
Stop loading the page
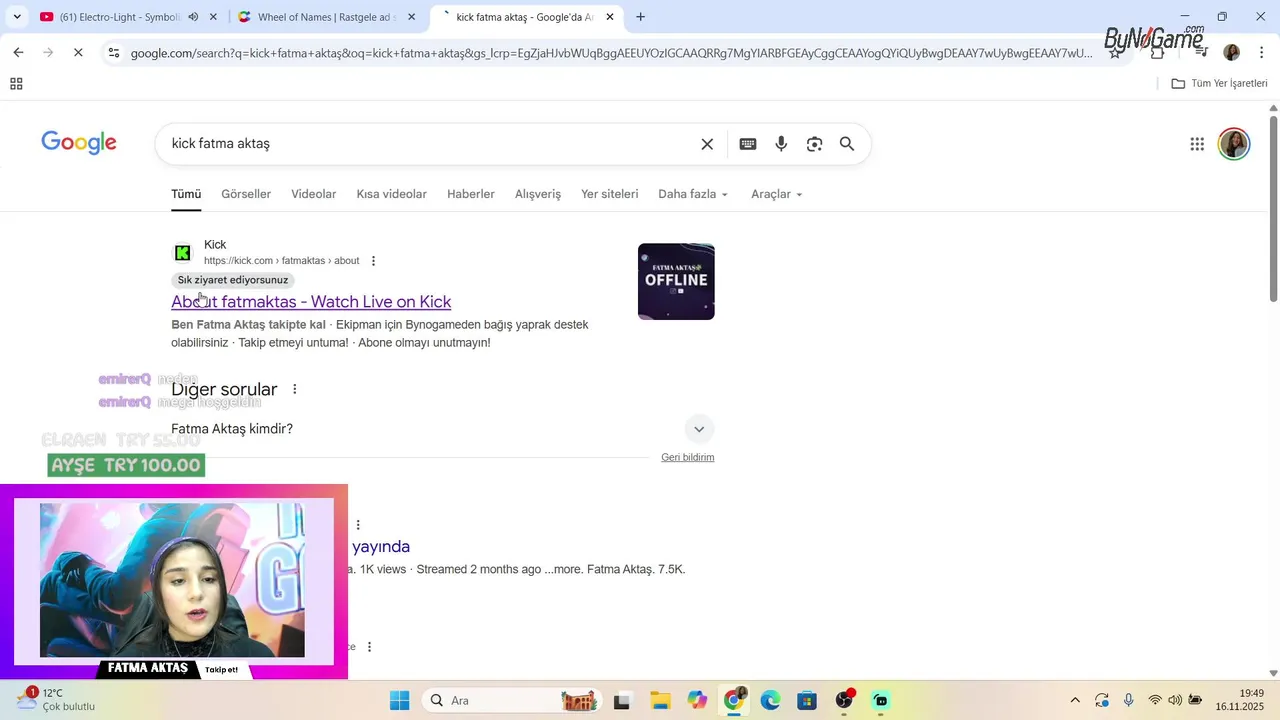(x=78, y=53)
